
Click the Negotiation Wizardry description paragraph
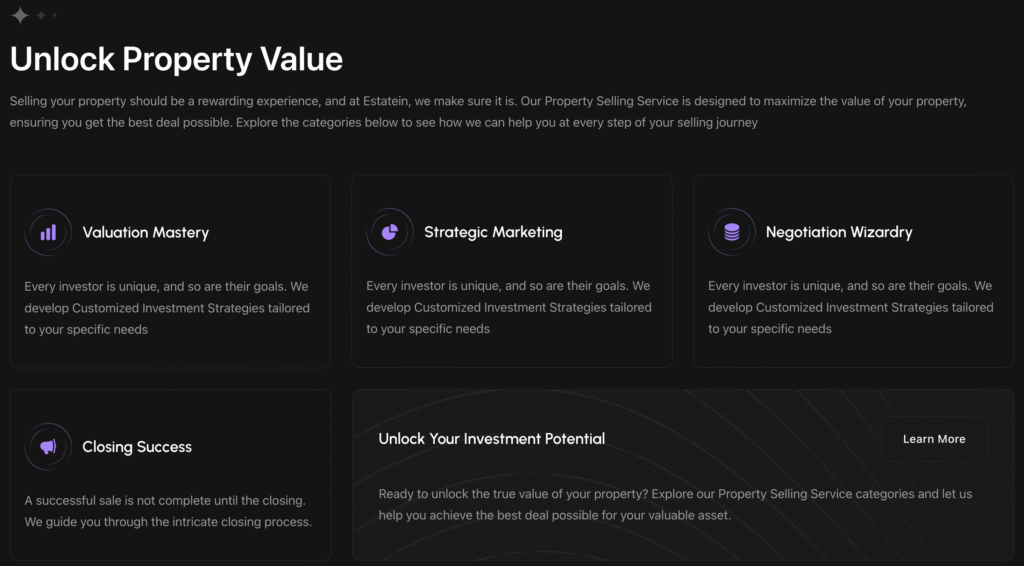point(850,307)
